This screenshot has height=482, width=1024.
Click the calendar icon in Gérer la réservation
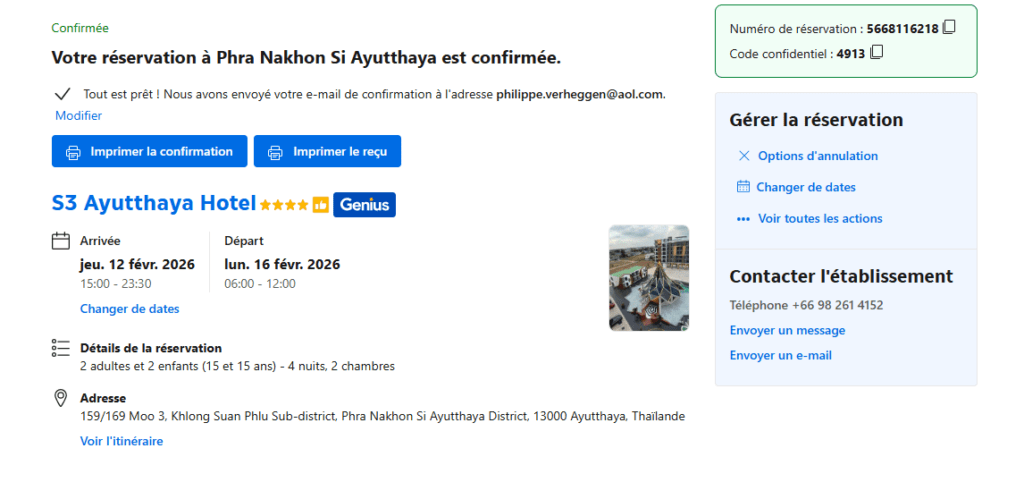tap(743, 187)
